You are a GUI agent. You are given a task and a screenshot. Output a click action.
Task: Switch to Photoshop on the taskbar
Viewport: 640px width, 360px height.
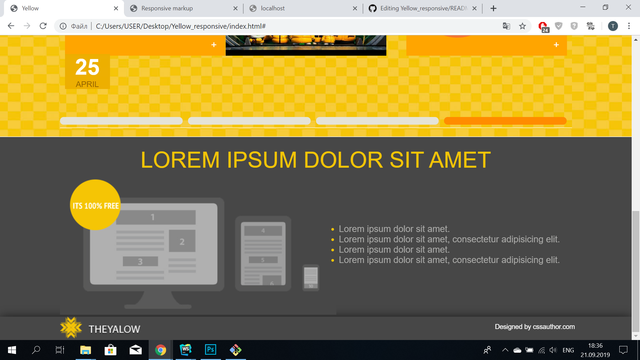click(211, 350)
